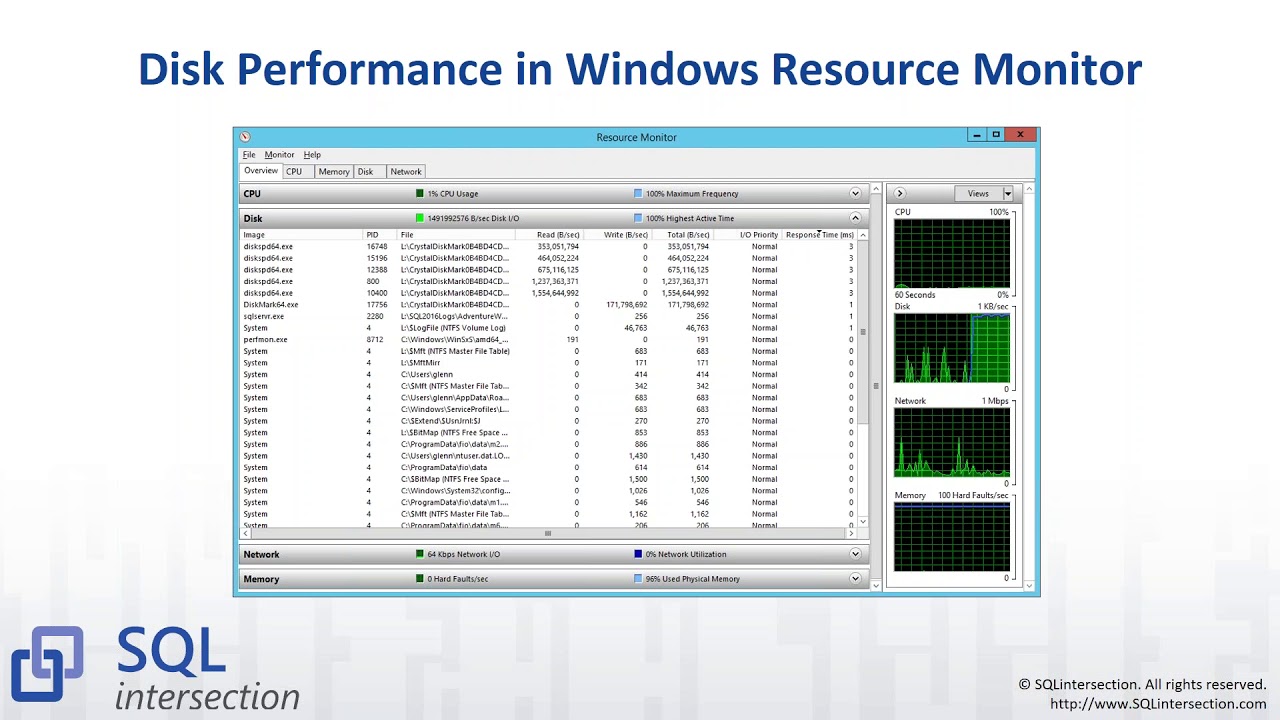1280x720 pixels.
Task: Select the DiskMark64.exe process row
Action: 548,305
